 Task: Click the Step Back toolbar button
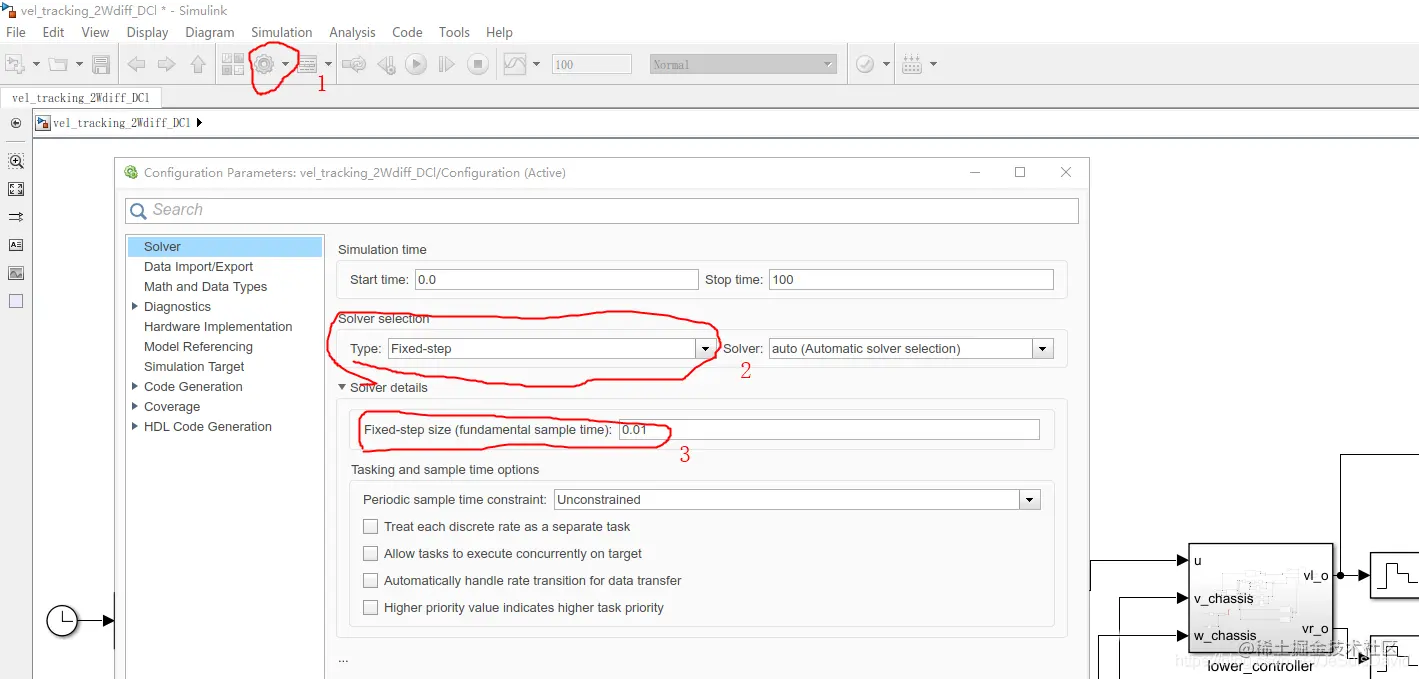(x=386, y=65)
